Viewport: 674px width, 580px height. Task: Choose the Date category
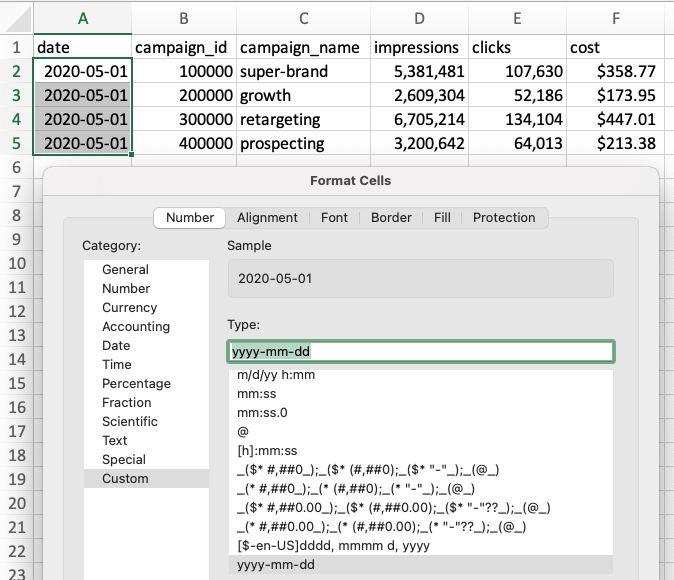tap(116, 346)
